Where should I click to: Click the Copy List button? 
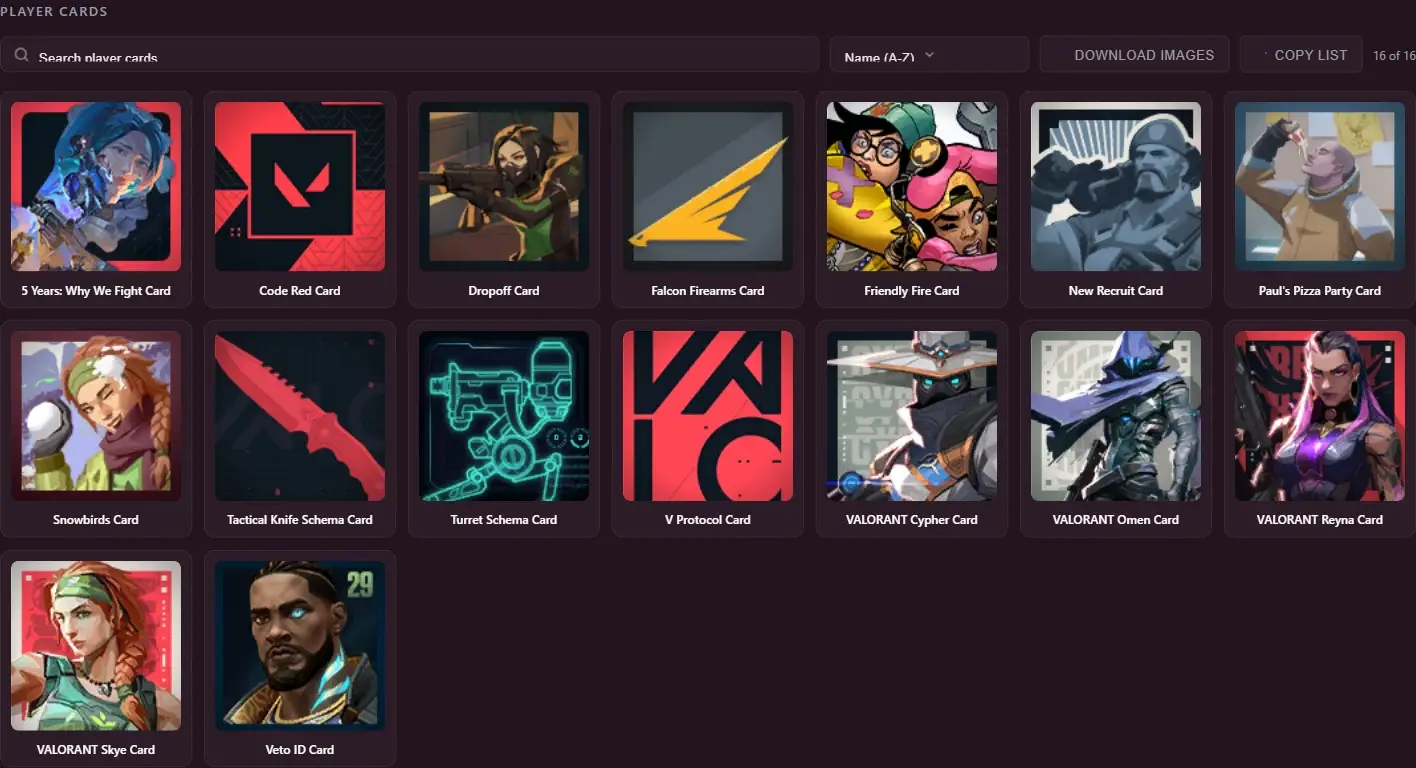(1301, 55)
